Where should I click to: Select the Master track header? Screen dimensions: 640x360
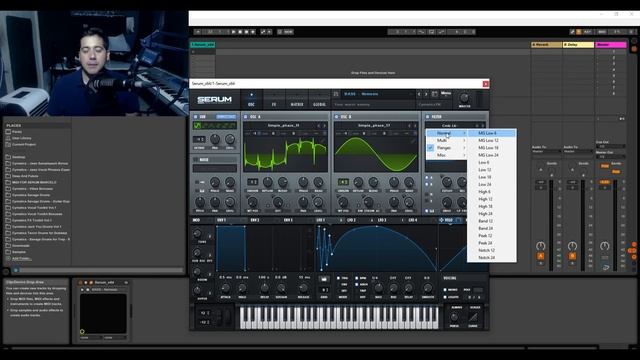pyautogui.click(x=611, y=44)
